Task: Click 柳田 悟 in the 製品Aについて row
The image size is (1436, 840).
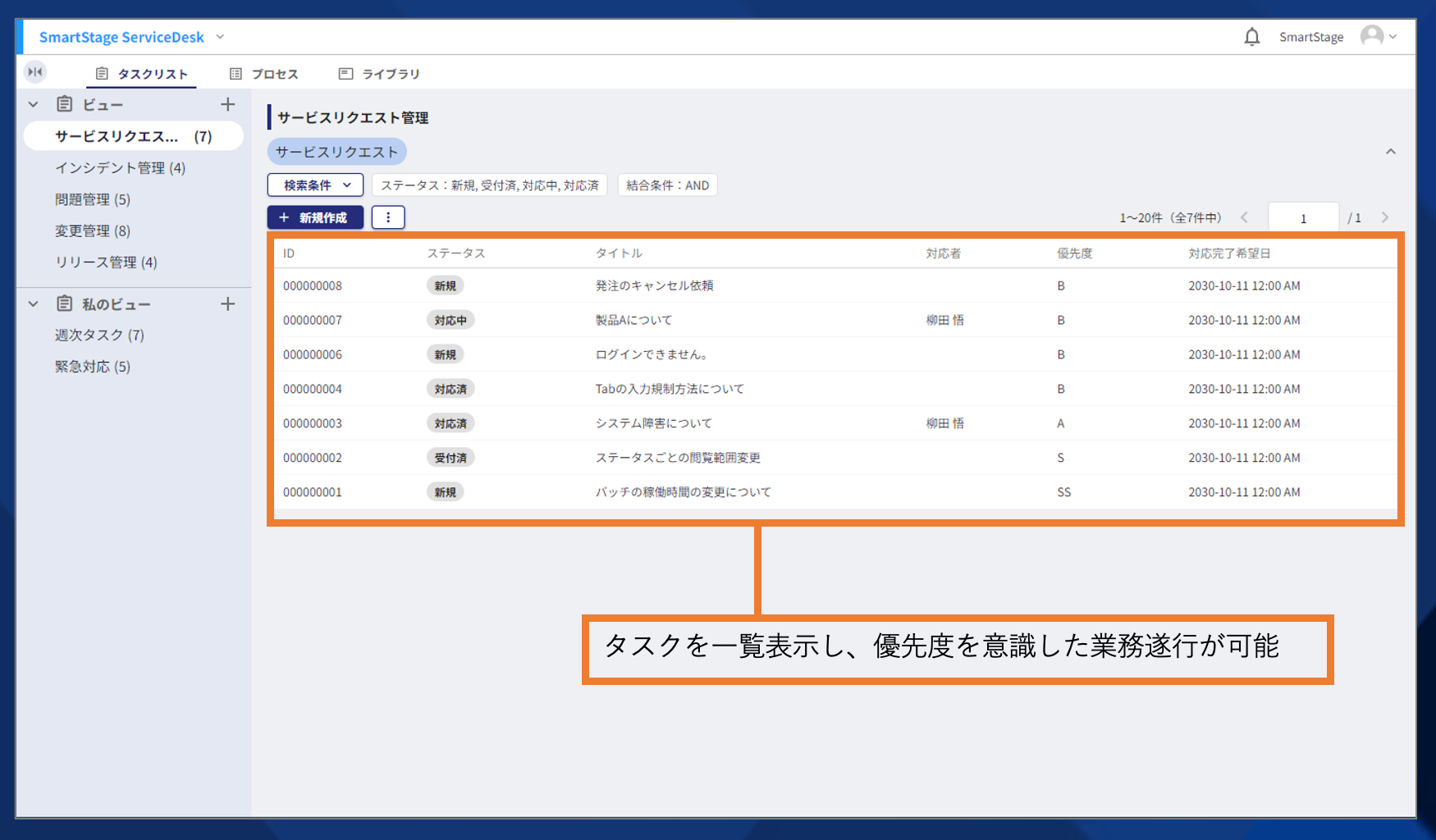Action: click(945, 320)
